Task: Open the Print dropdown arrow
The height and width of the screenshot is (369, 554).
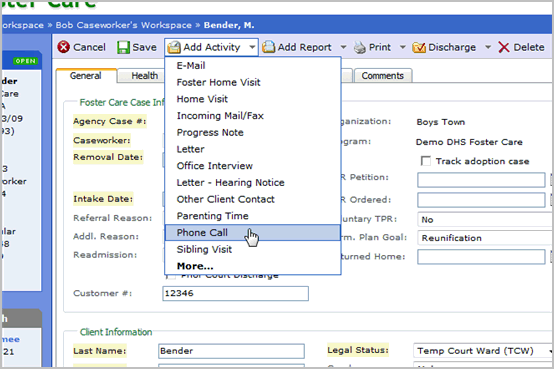Action: pyautogui.click(x=402, y=47)
